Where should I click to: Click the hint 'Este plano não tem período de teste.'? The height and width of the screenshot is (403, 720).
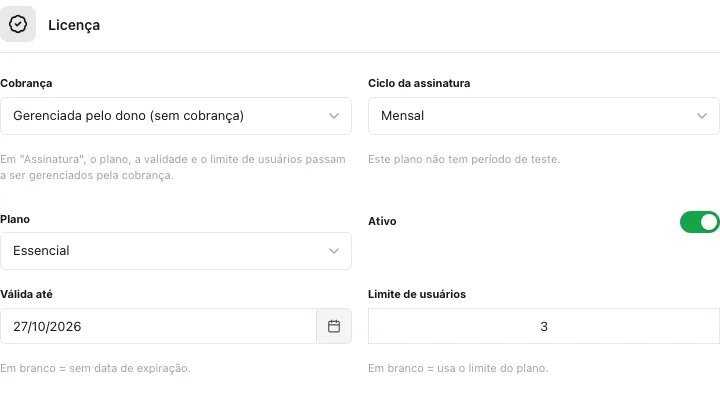(x=464, y=159)
